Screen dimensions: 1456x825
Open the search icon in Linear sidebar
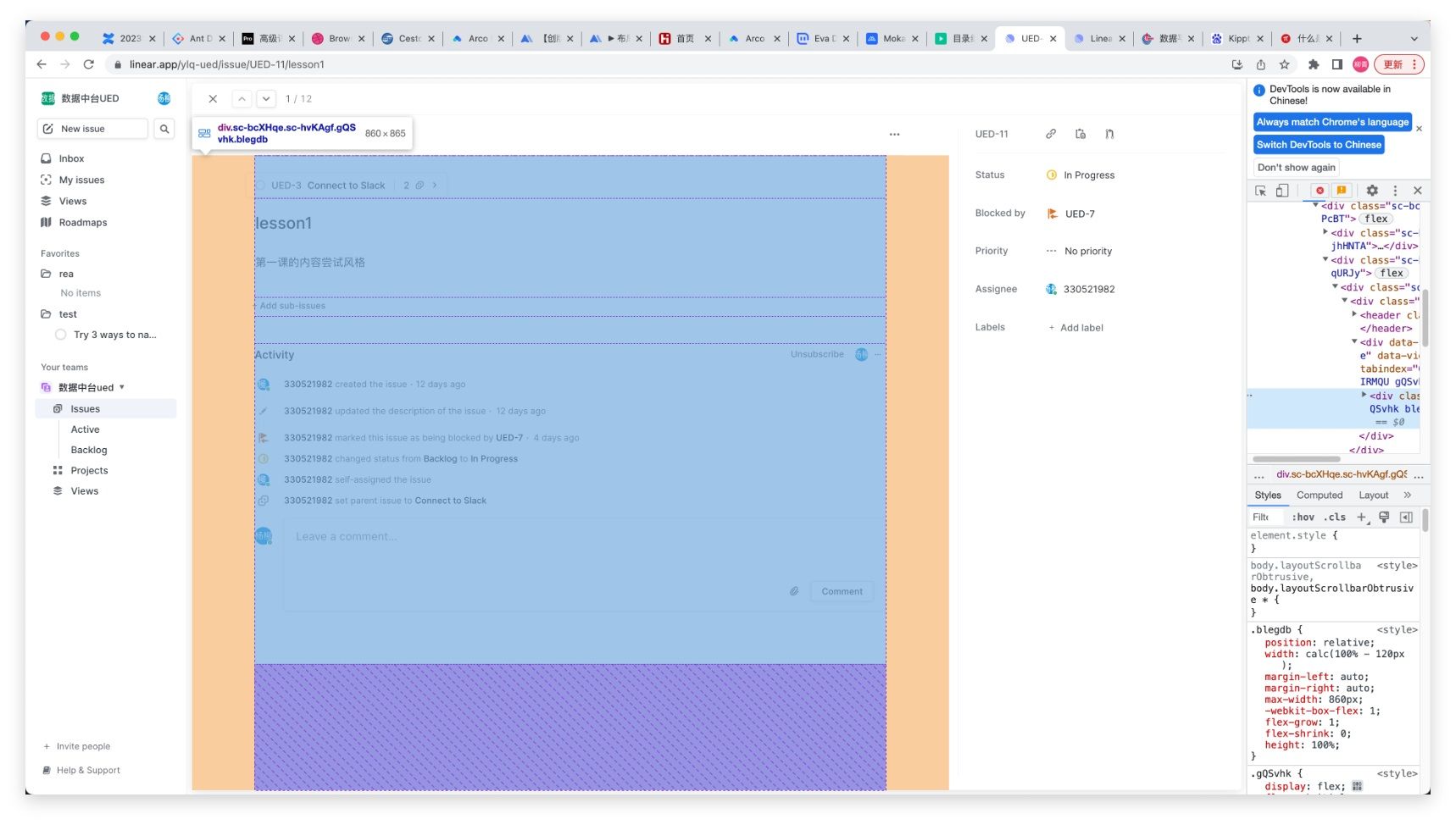164,129
